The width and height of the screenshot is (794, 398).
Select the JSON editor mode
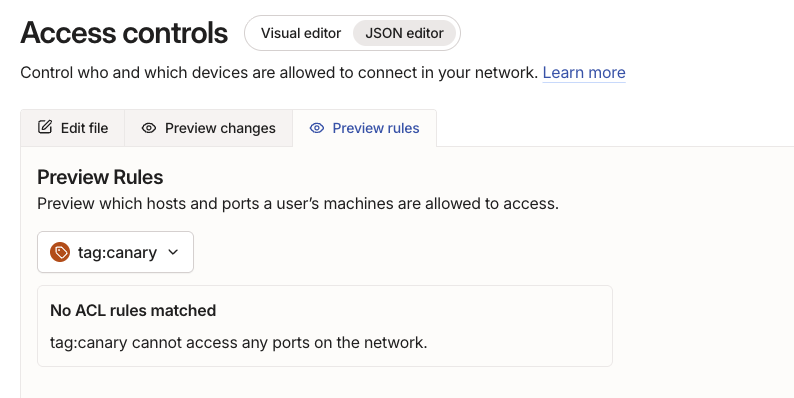(x=404, y=33)
